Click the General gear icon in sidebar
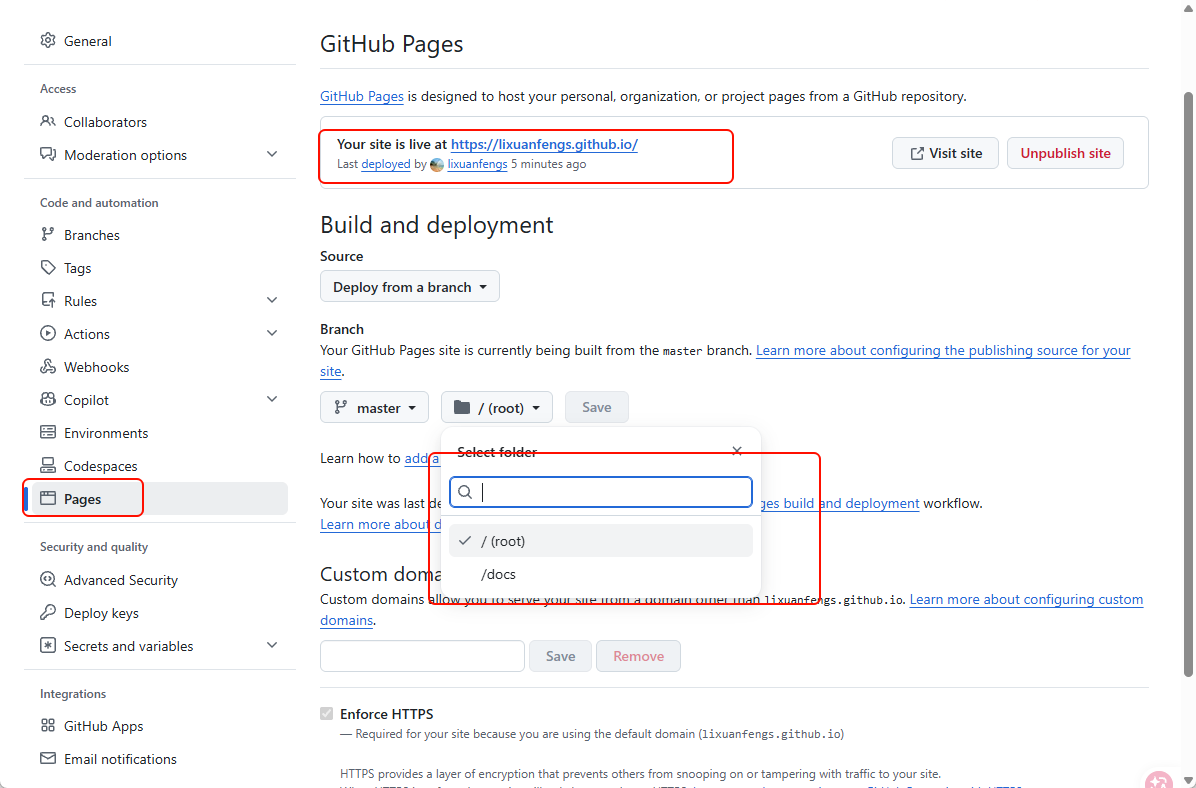The height and width of the screenshot is (788, 1196). [48, 40]
